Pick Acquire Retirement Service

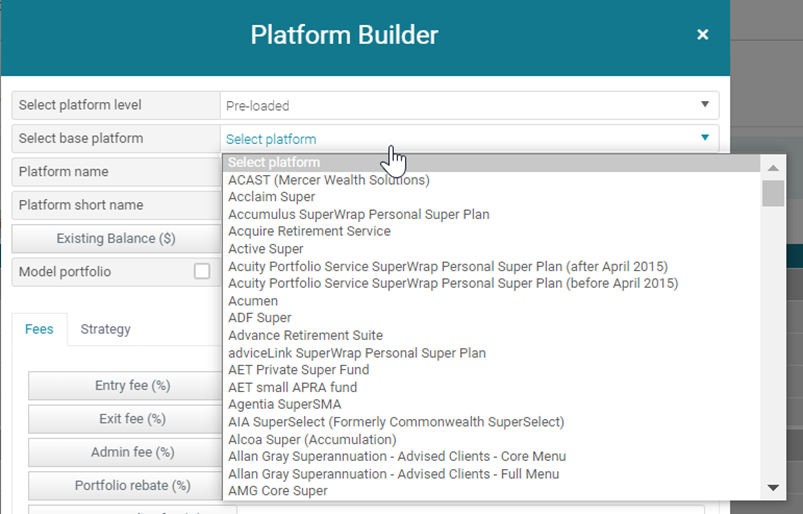[x=492, y=231]
